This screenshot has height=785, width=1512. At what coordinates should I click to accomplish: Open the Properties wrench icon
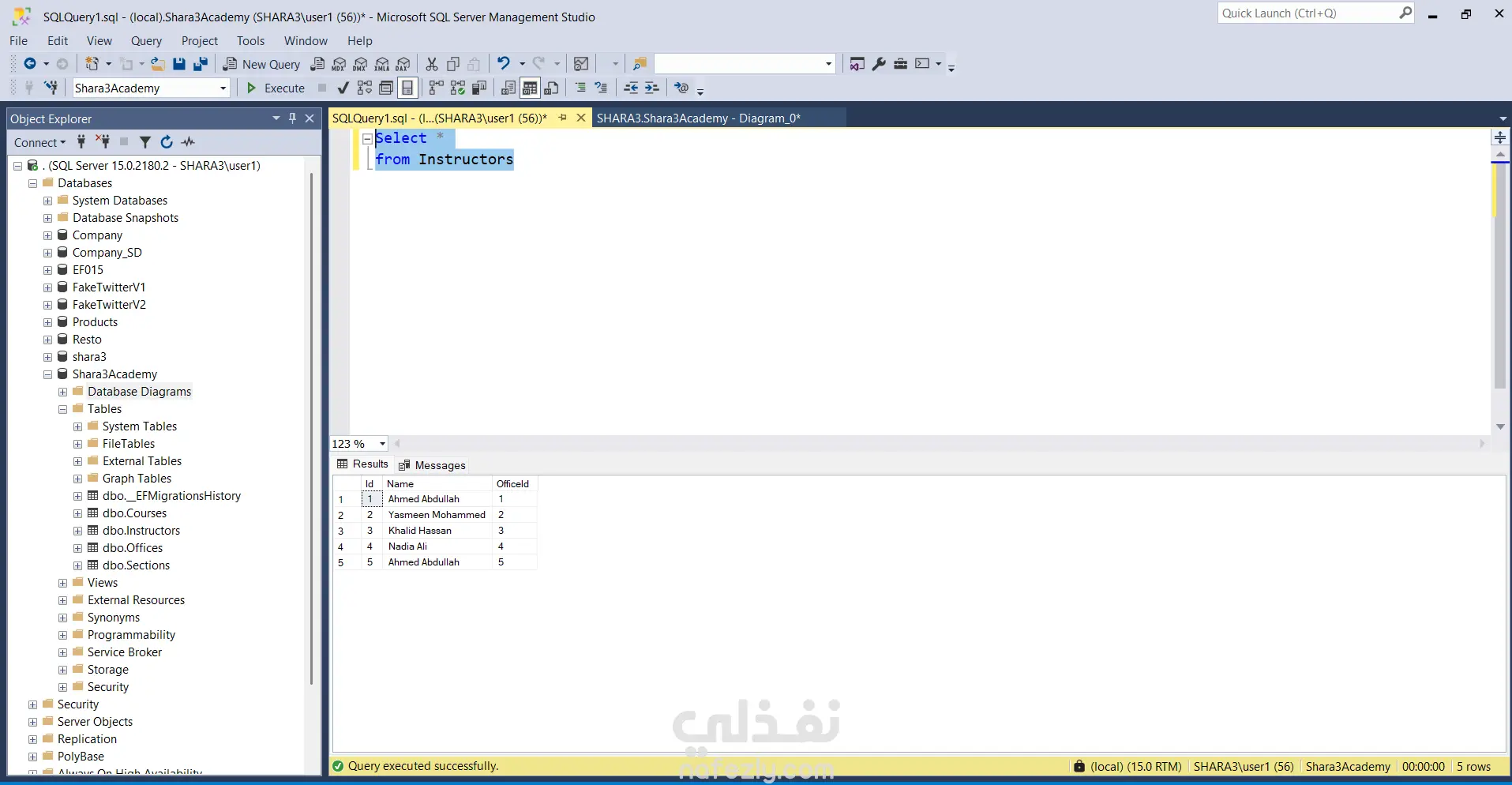pyautogui.click(x=879, y=64)
